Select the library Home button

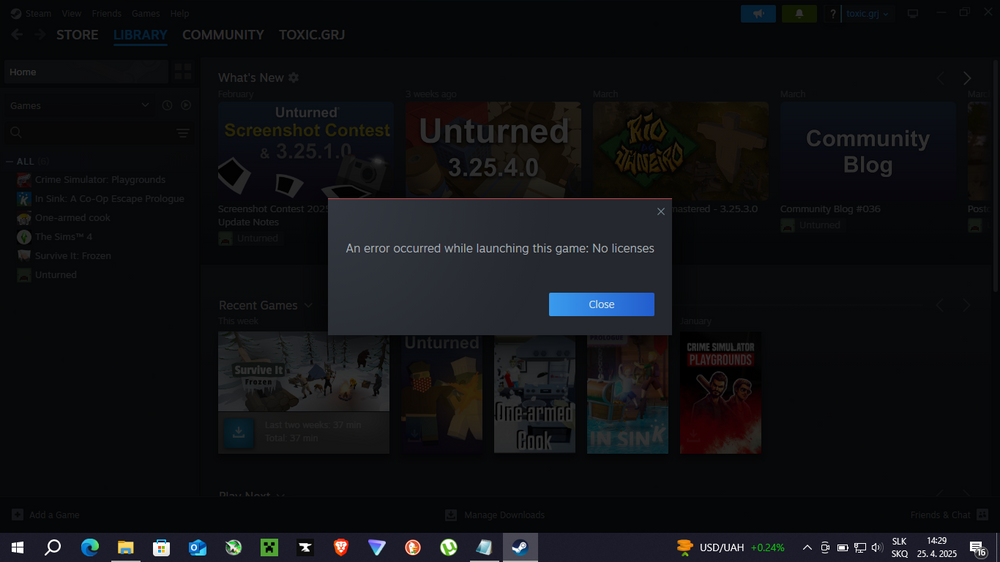coord(86,72)
